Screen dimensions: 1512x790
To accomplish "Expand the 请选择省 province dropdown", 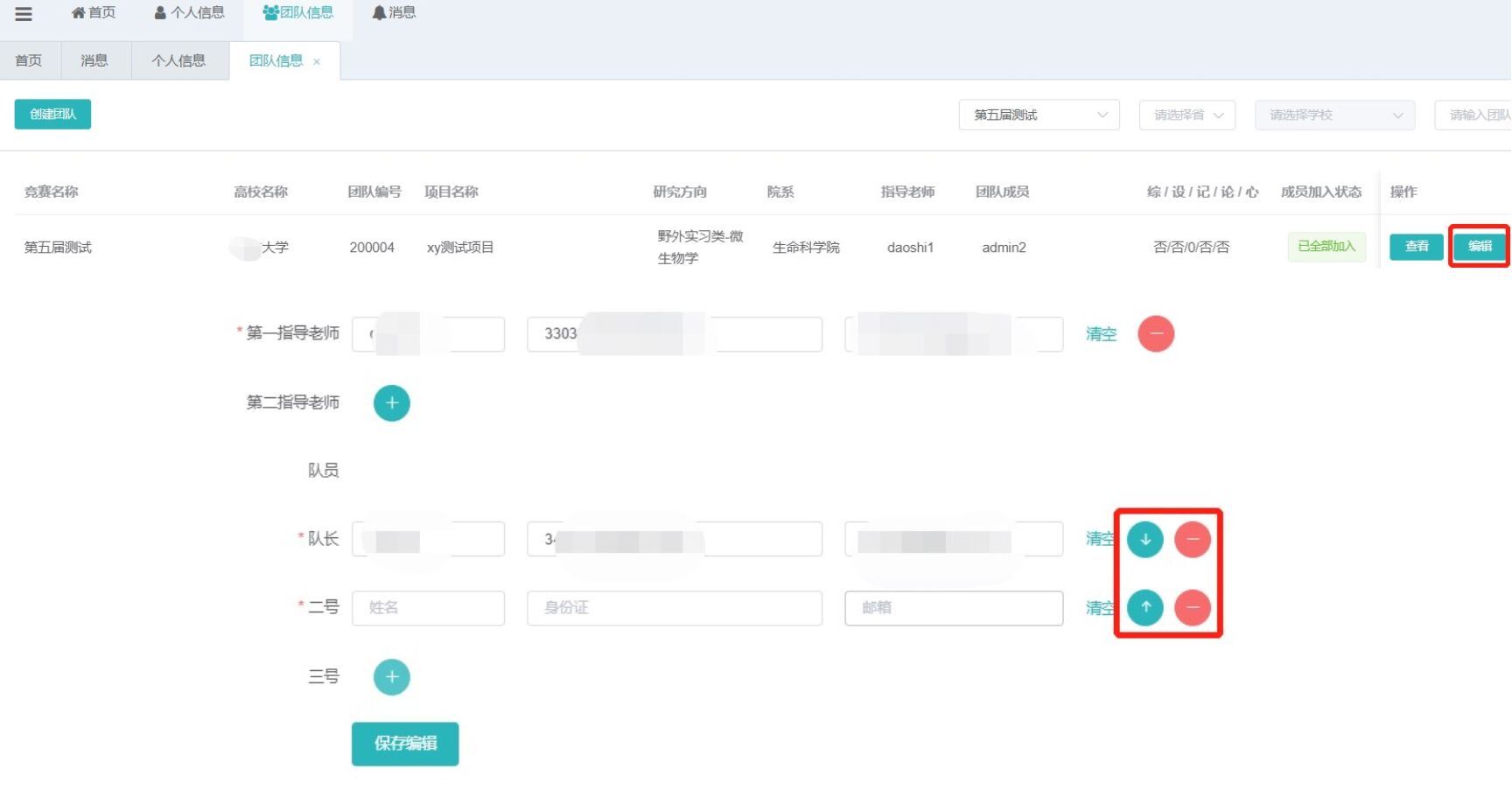I will (x=1186, y=115).
